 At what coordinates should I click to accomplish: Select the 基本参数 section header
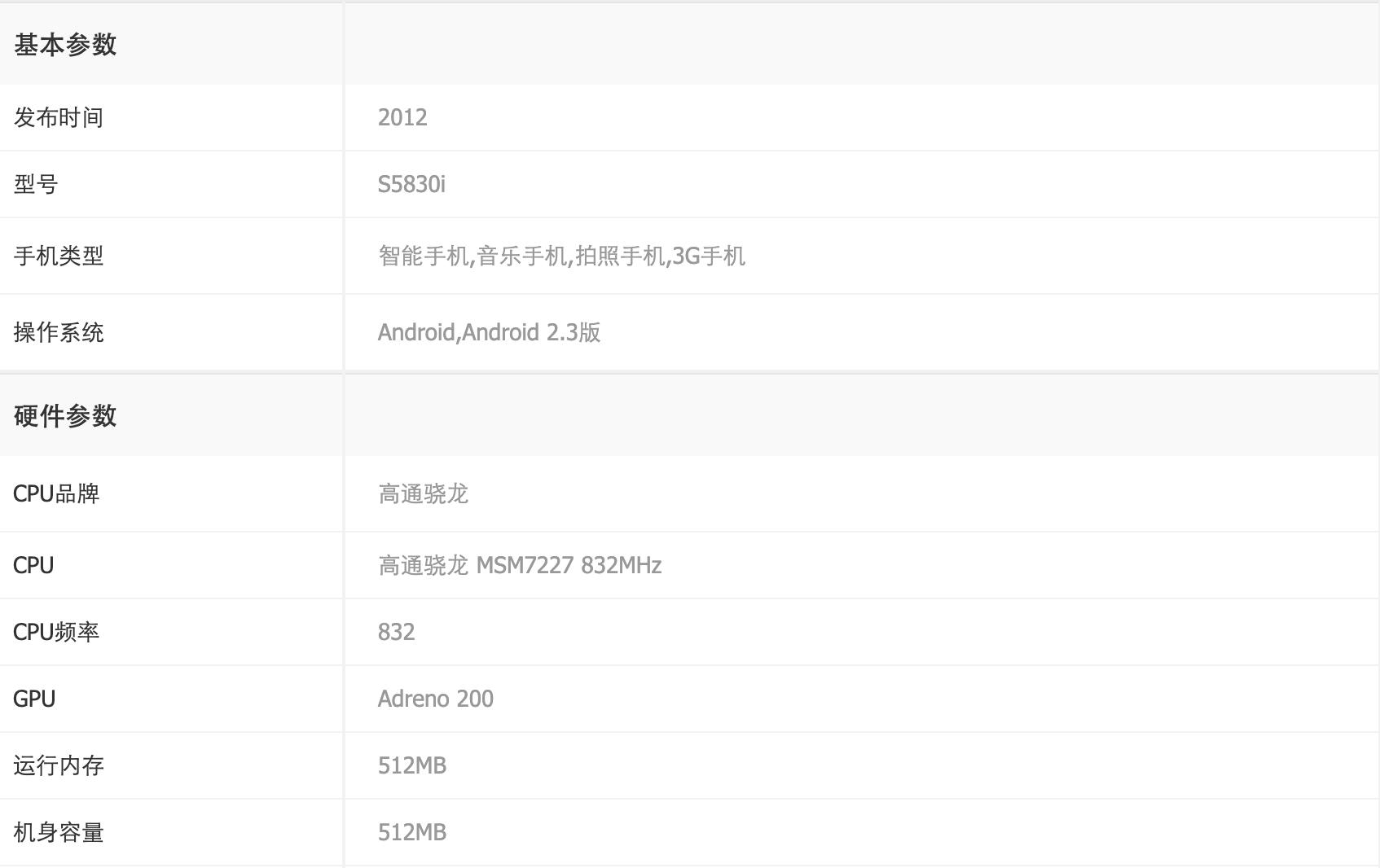[x=65, y=46]
